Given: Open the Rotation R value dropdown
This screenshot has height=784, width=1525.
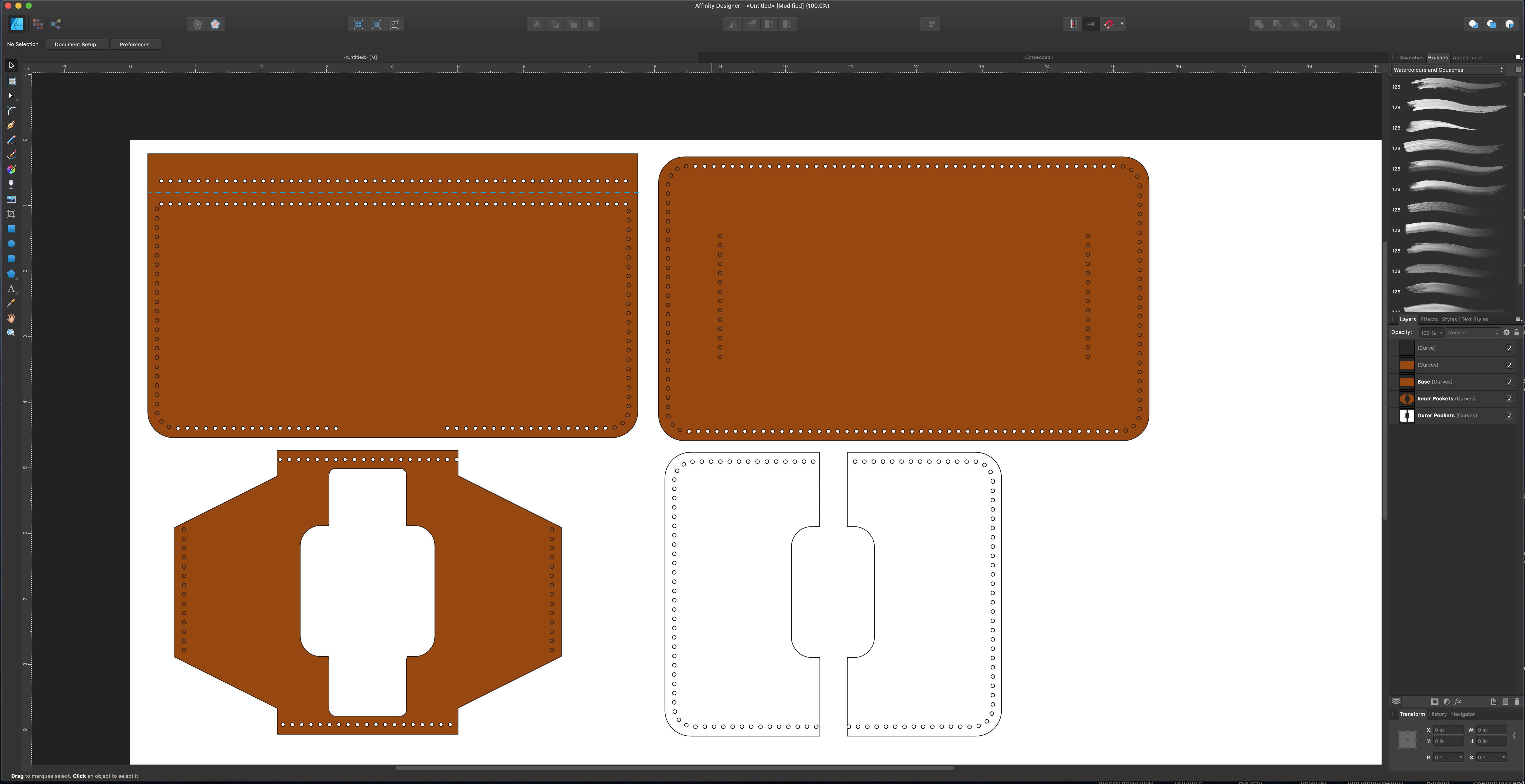Looking at the screenshot, I should pyautogui.click(x=1461, y=757).
